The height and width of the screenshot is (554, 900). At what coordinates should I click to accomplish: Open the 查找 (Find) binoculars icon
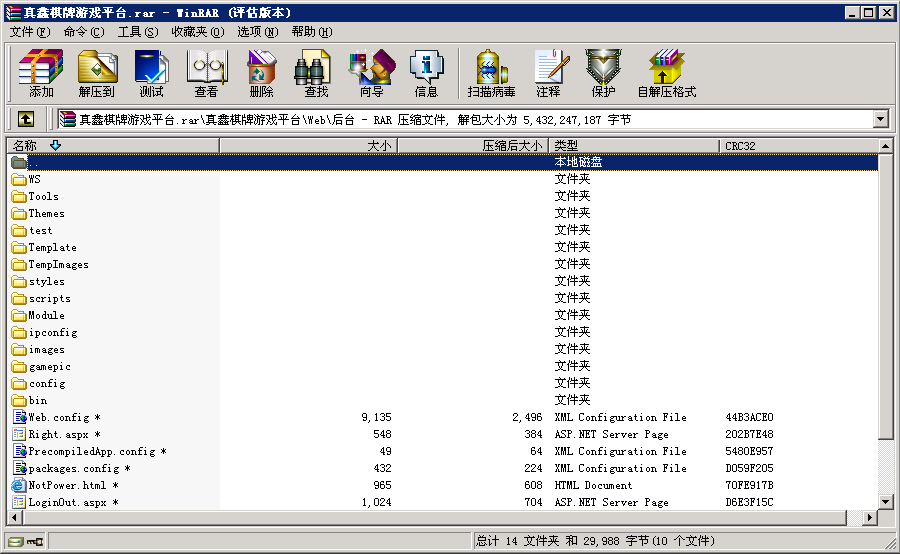tap(316, 73)
